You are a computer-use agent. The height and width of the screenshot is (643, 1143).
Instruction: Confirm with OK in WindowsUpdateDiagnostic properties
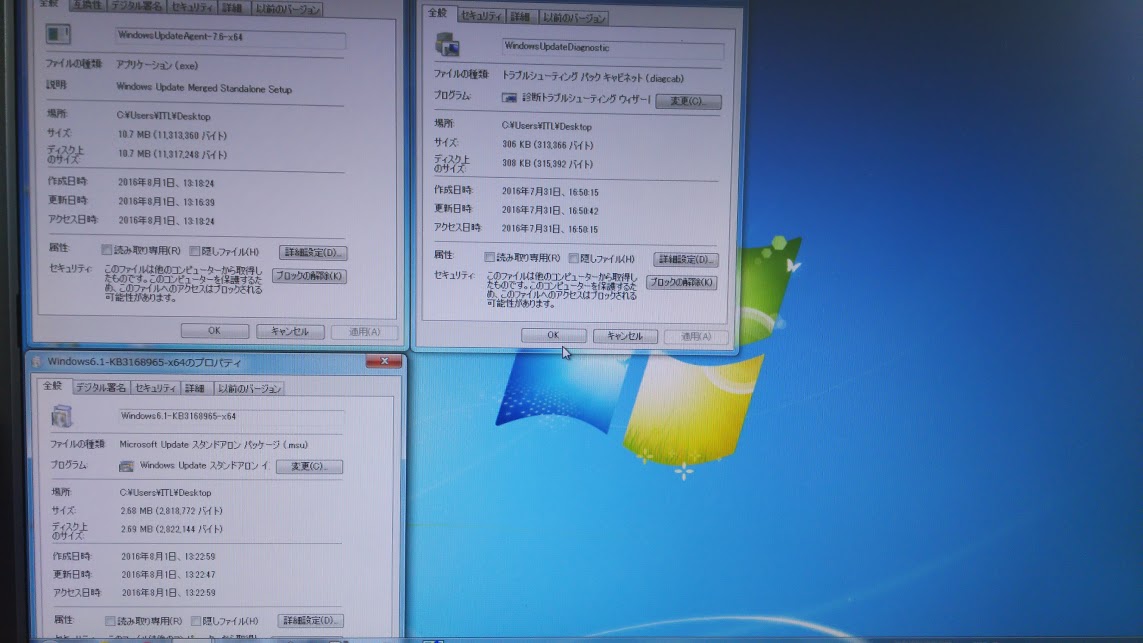click(x=553, y=335)
